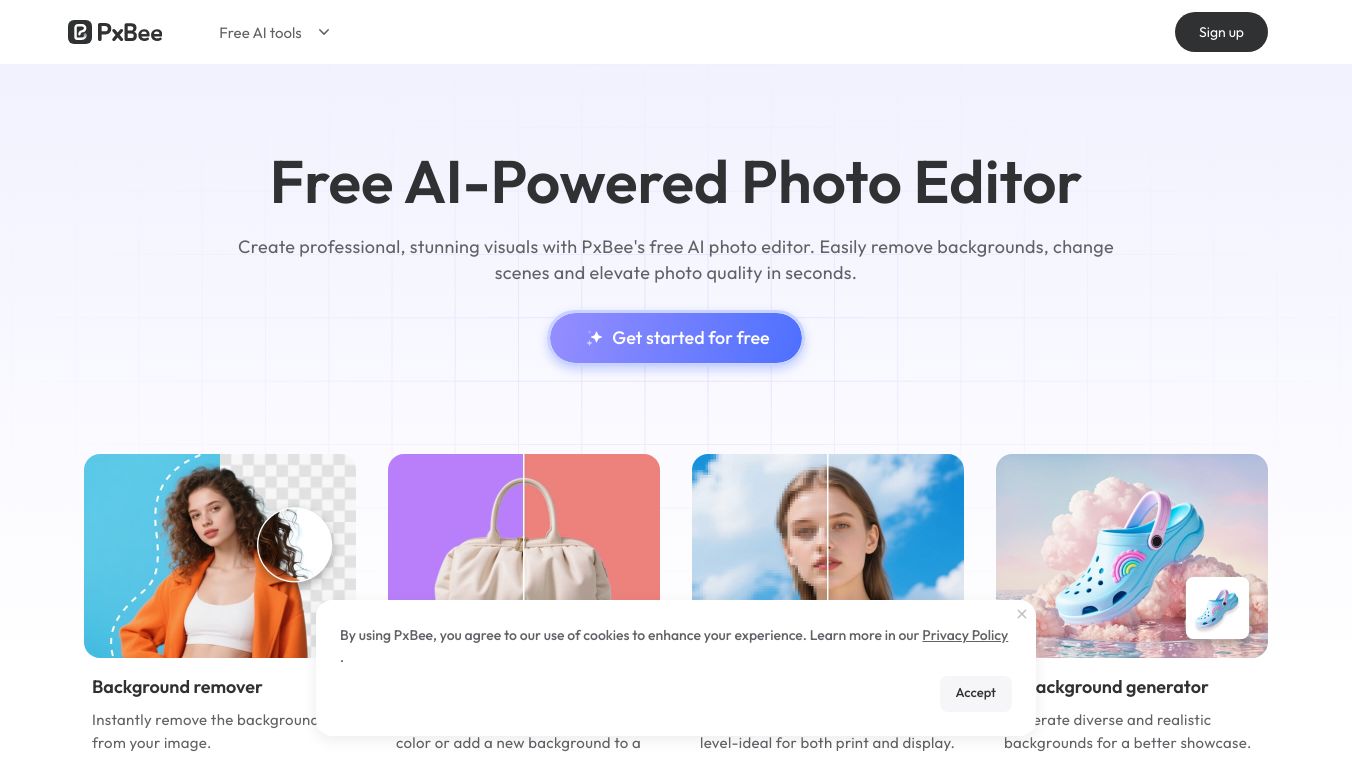This screenshot has height=760, width=1352.
Task: Open the pixelated face enhancer thumbnail
Action: tap(828, 528)
